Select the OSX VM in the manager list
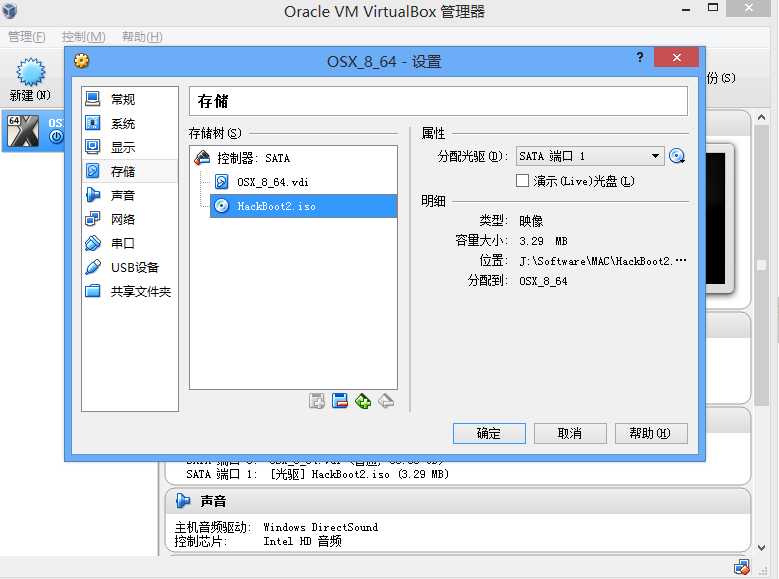This screenshot has height=579, width=779. [x=34, y=131]
